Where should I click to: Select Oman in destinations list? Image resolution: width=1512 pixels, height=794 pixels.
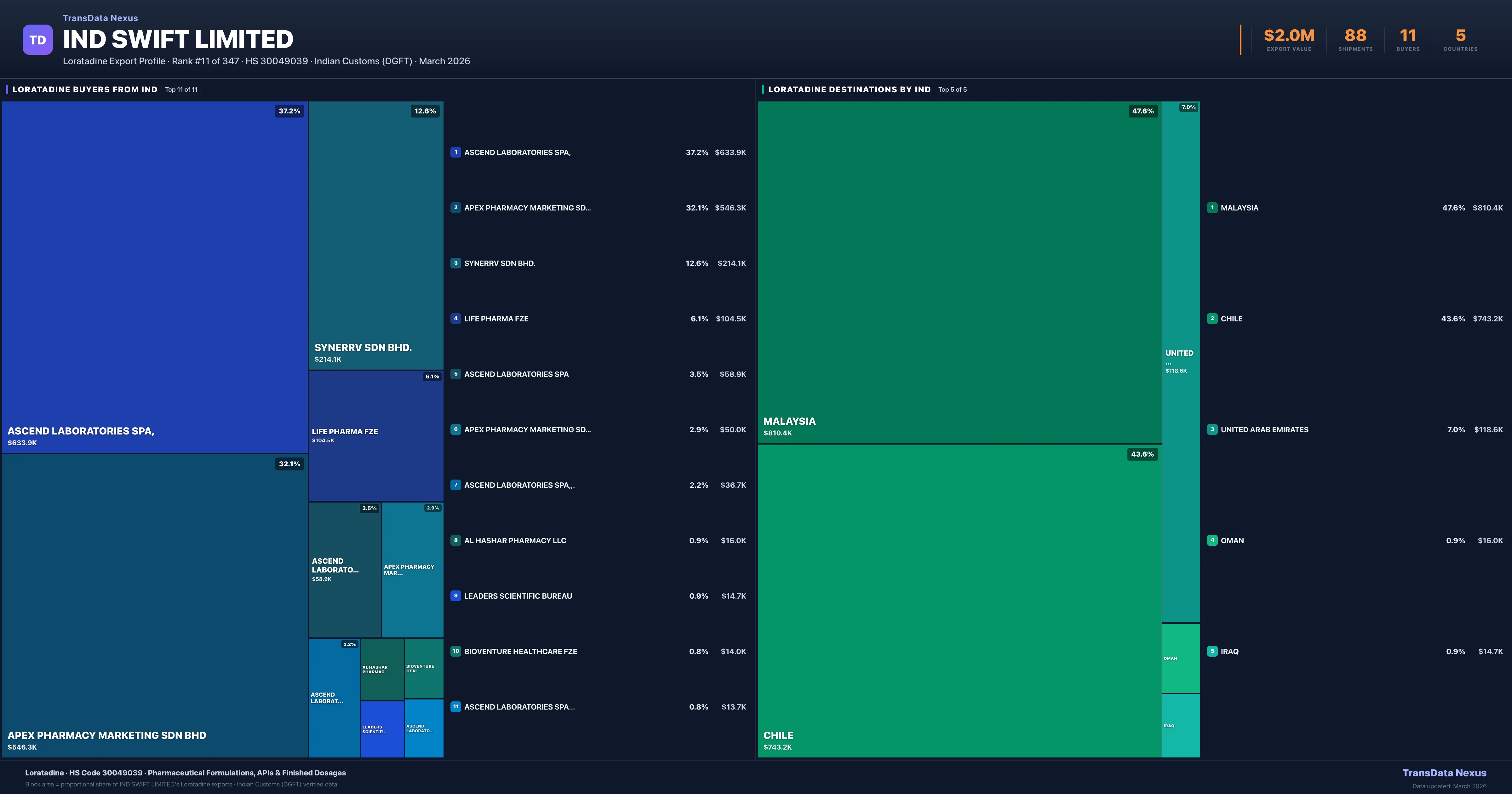(1232, 540)
